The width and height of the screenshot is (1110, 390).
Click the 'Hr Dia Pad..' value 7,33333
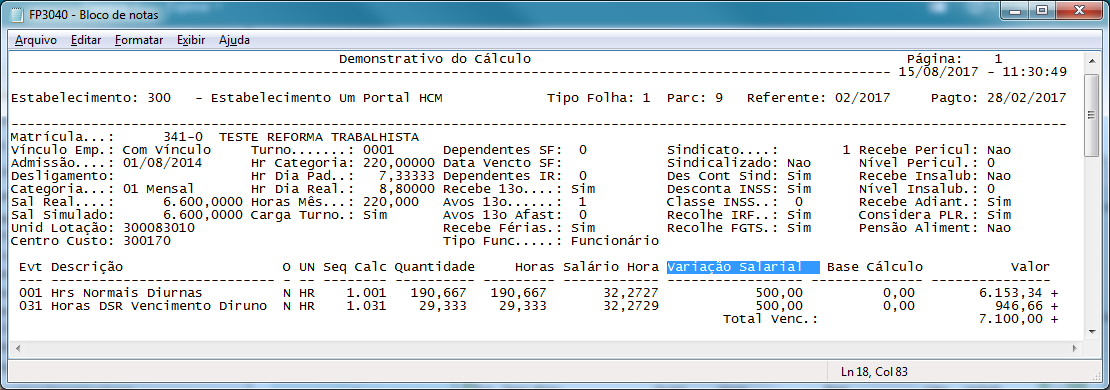coord(407,176)
